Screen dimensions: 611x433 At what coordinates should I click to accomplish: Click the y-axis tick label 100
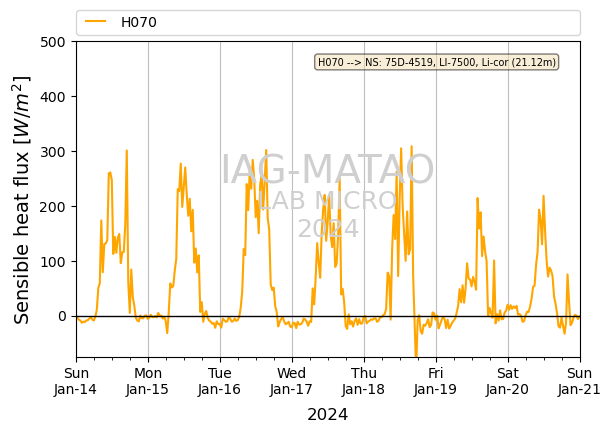pos(53,262)
